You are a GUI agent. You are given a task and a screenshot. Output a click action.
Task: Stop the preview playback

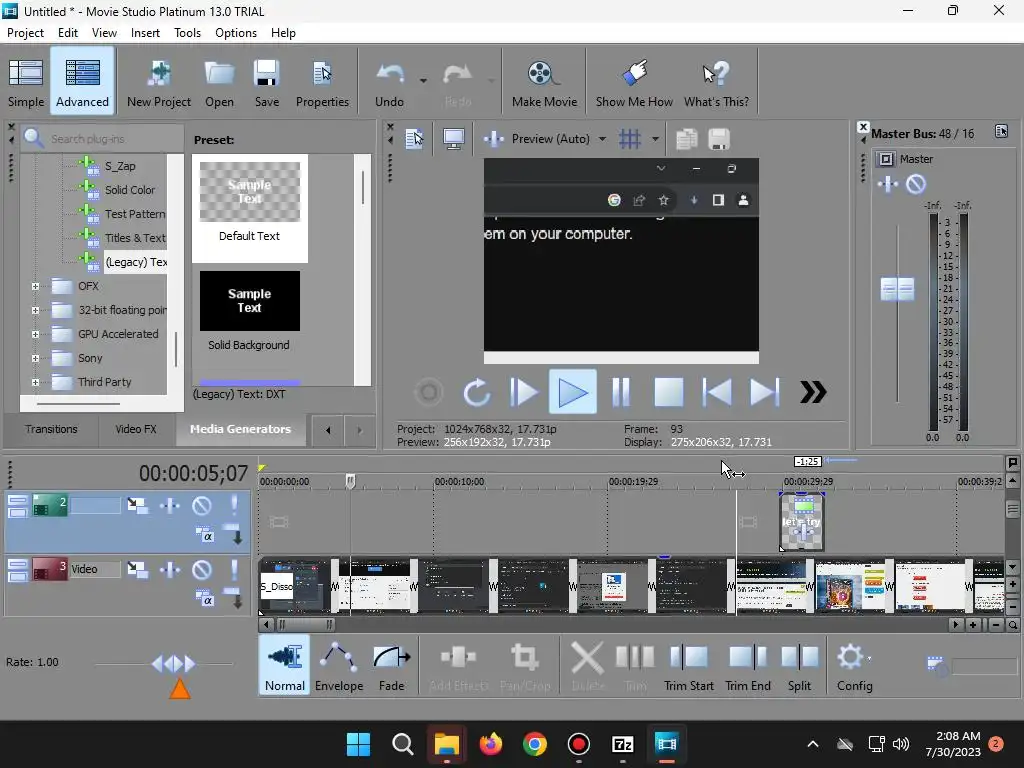coord(669,392)
